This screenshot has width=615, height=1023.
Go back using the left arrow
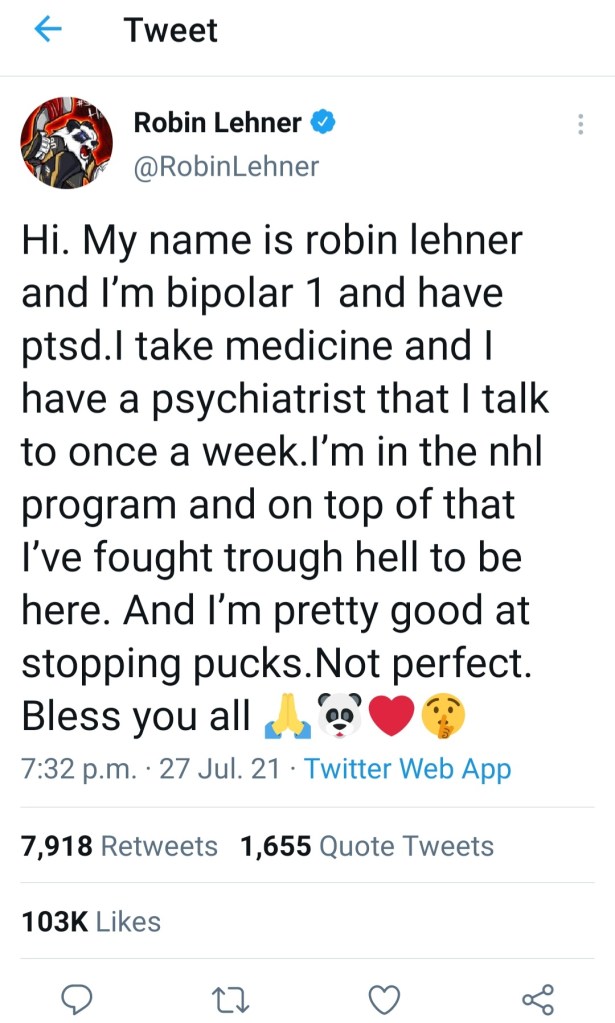47,31
